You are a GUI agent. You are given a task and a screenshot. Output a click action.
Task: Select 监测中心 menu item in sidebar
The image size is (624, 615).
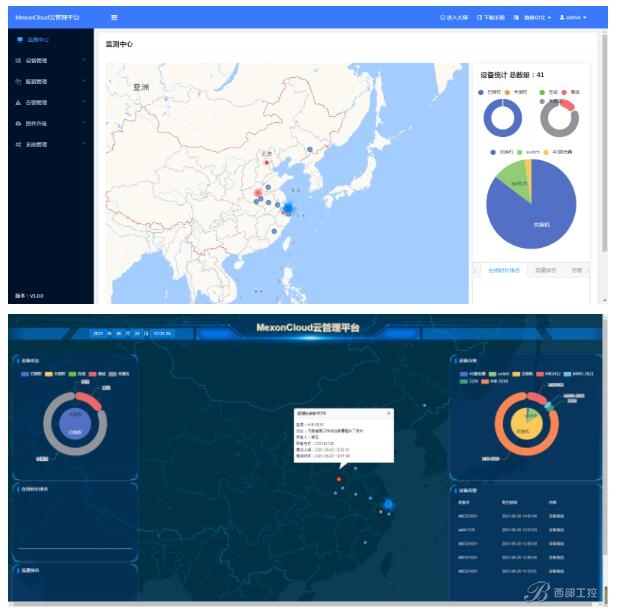38,40
